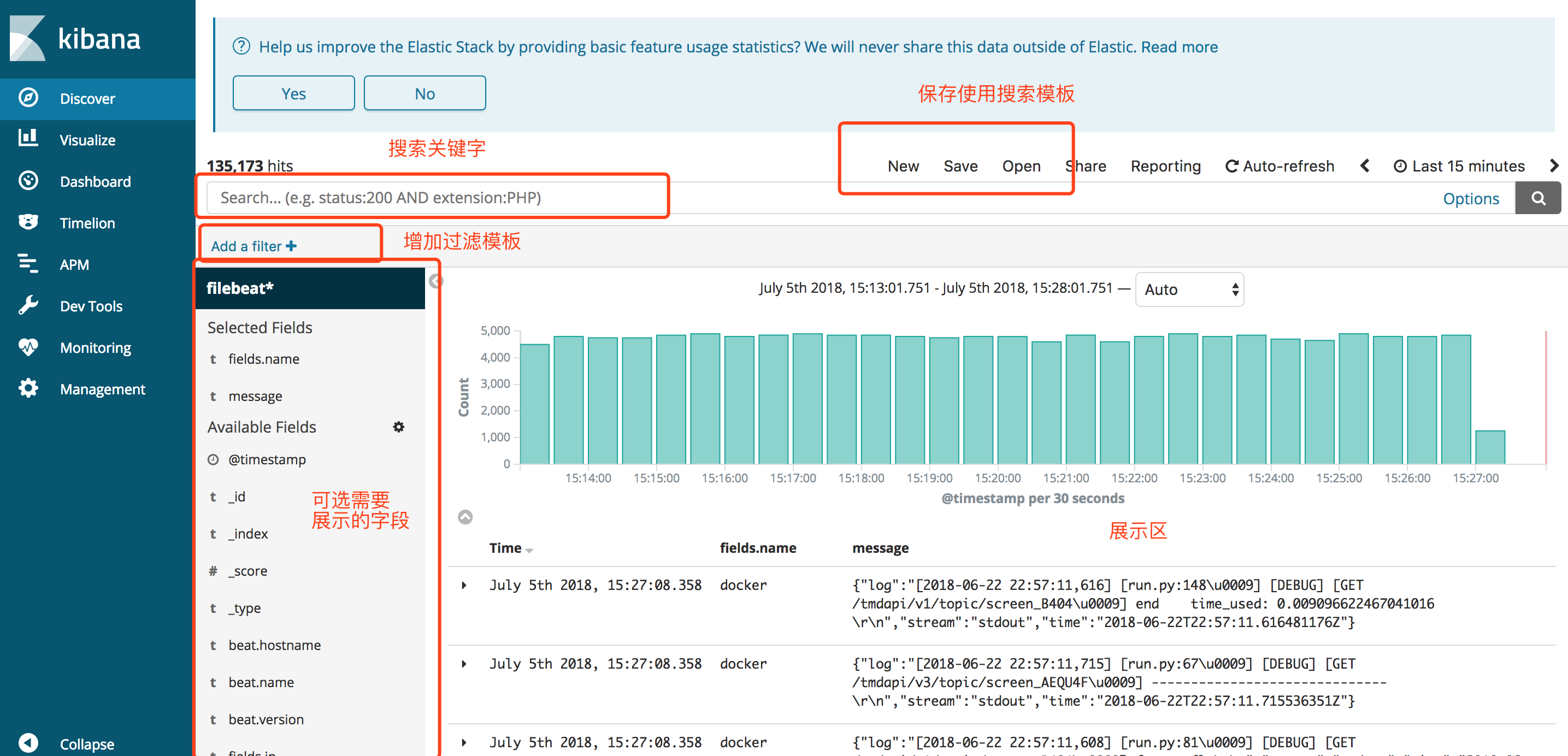Expand third 15:27:08.358 document row
Viewport: 1568px width, 756px height.
(x=464, y=742)
